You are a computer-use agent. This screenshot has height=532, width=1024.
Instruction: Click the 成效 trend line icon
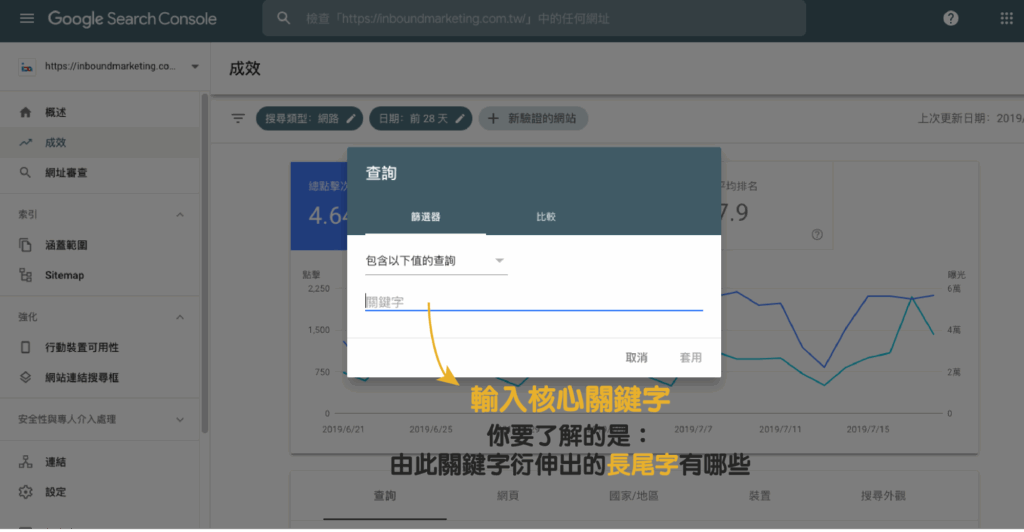coord(25,142)
